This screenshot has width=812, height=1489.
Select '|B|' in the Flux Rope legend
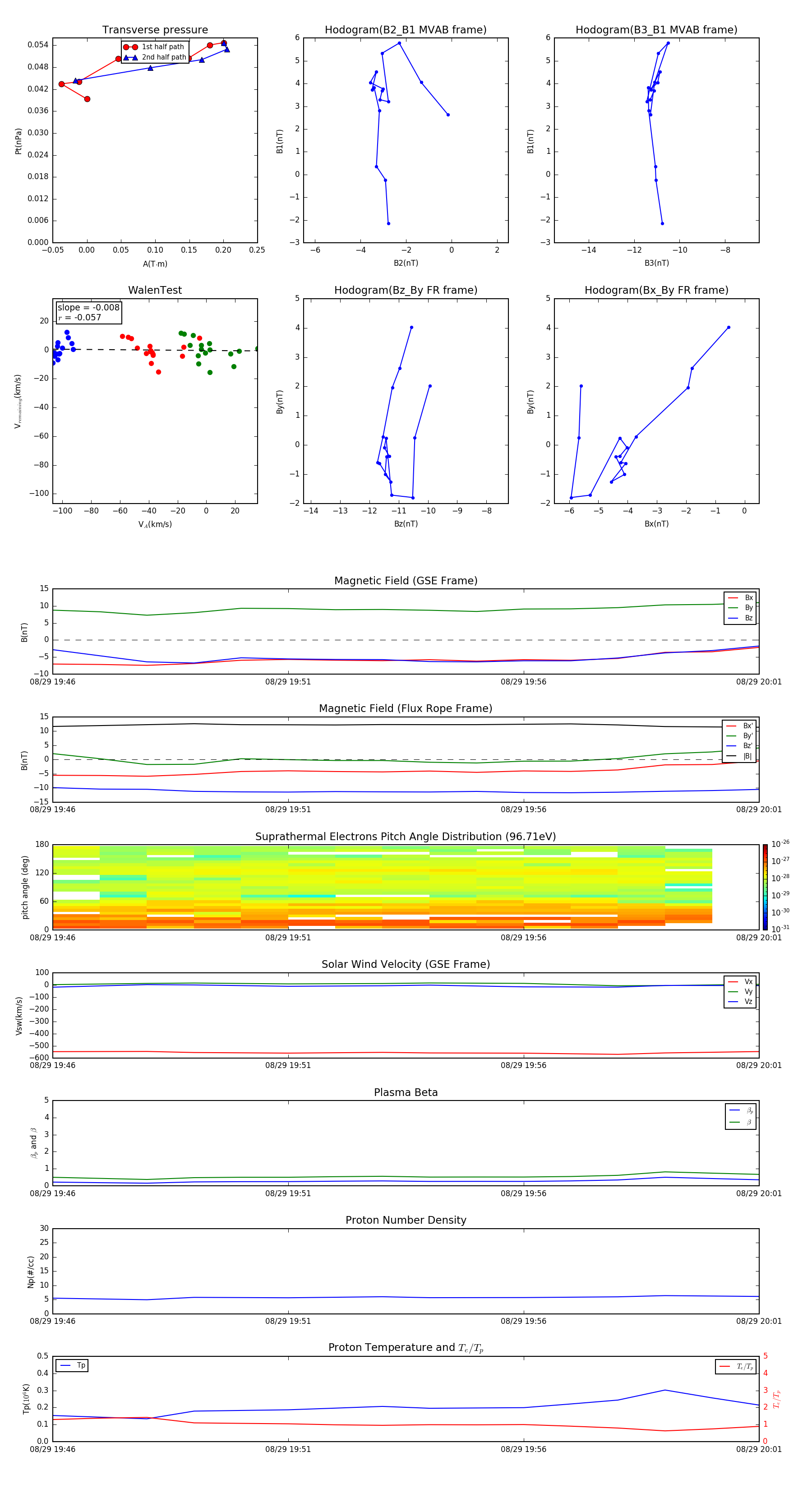click(x=739, y=756)
